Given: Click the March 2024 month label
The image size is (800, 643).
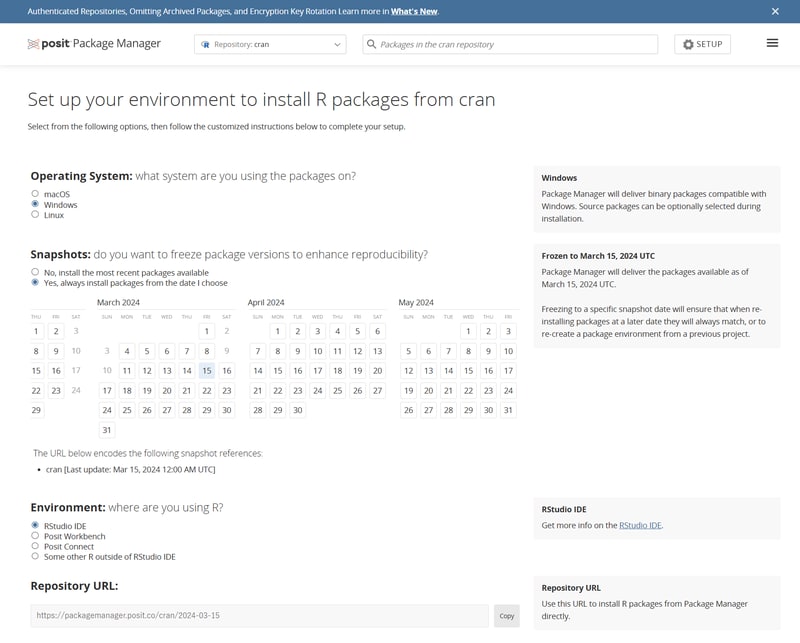Looking at the screenshot, I should pos(118,302).
